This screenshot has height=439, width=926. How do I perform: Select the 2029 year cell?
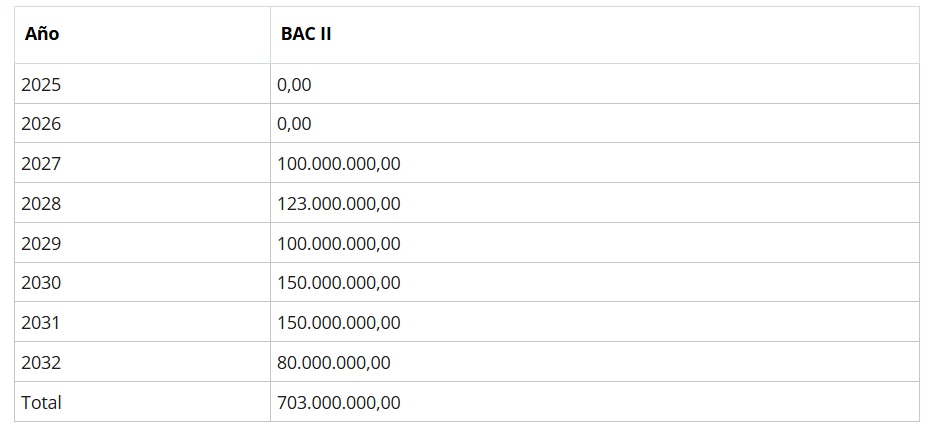[41, 243]
